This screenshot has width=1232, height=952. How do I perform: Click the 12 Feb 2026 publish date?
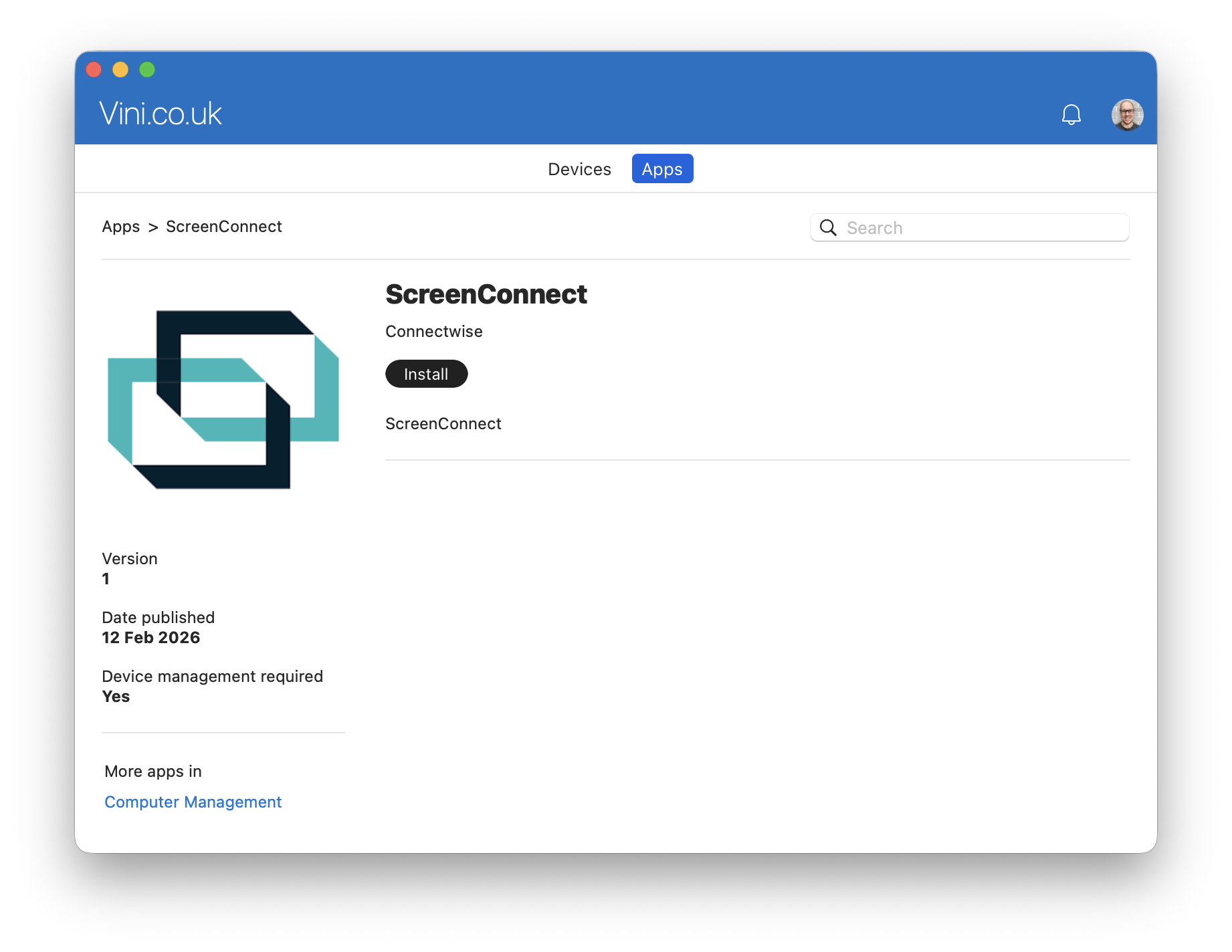(x=151, y=638)
